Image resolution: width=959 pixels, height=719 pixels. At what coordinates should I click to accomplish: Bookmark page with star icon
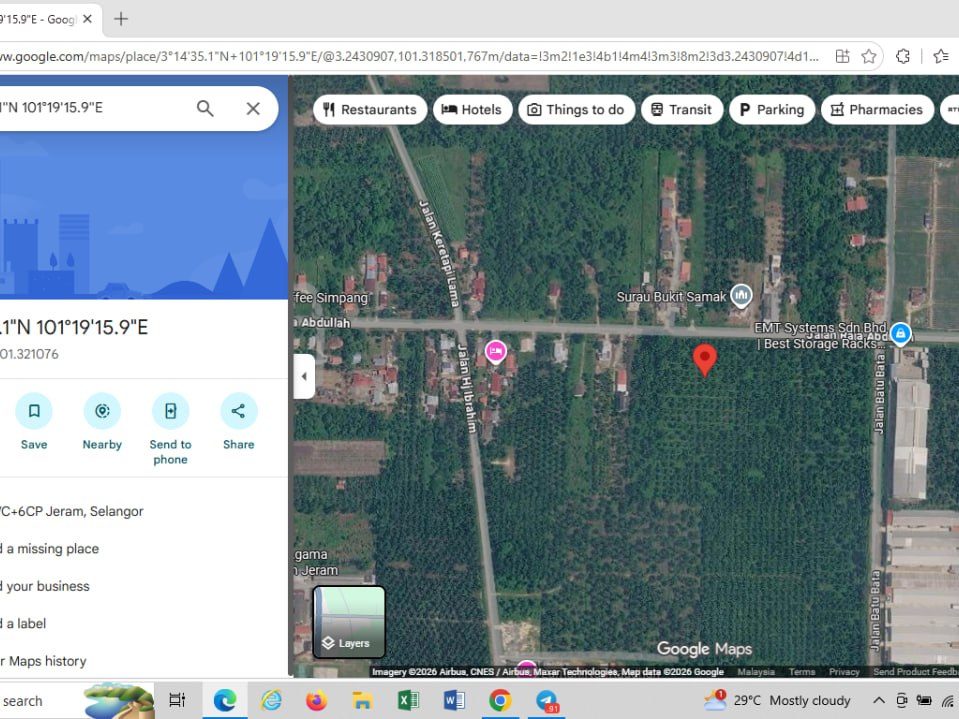[x=868, y=57]
